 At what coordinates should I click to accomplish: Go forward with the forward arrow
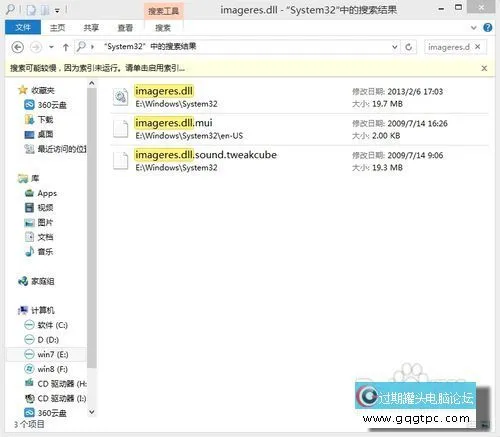[36, 47]
